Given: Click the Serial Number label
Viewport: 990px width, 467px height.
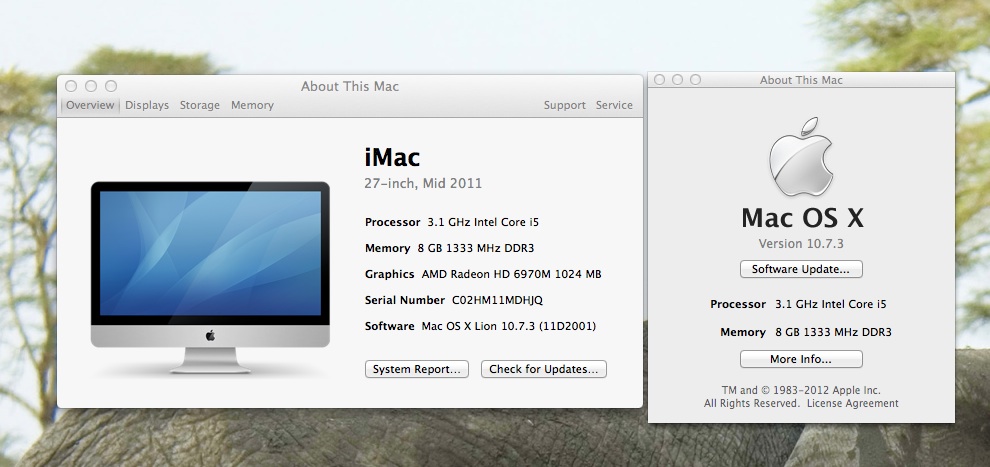Looking at the screenshot, I should tap(405, 300).
